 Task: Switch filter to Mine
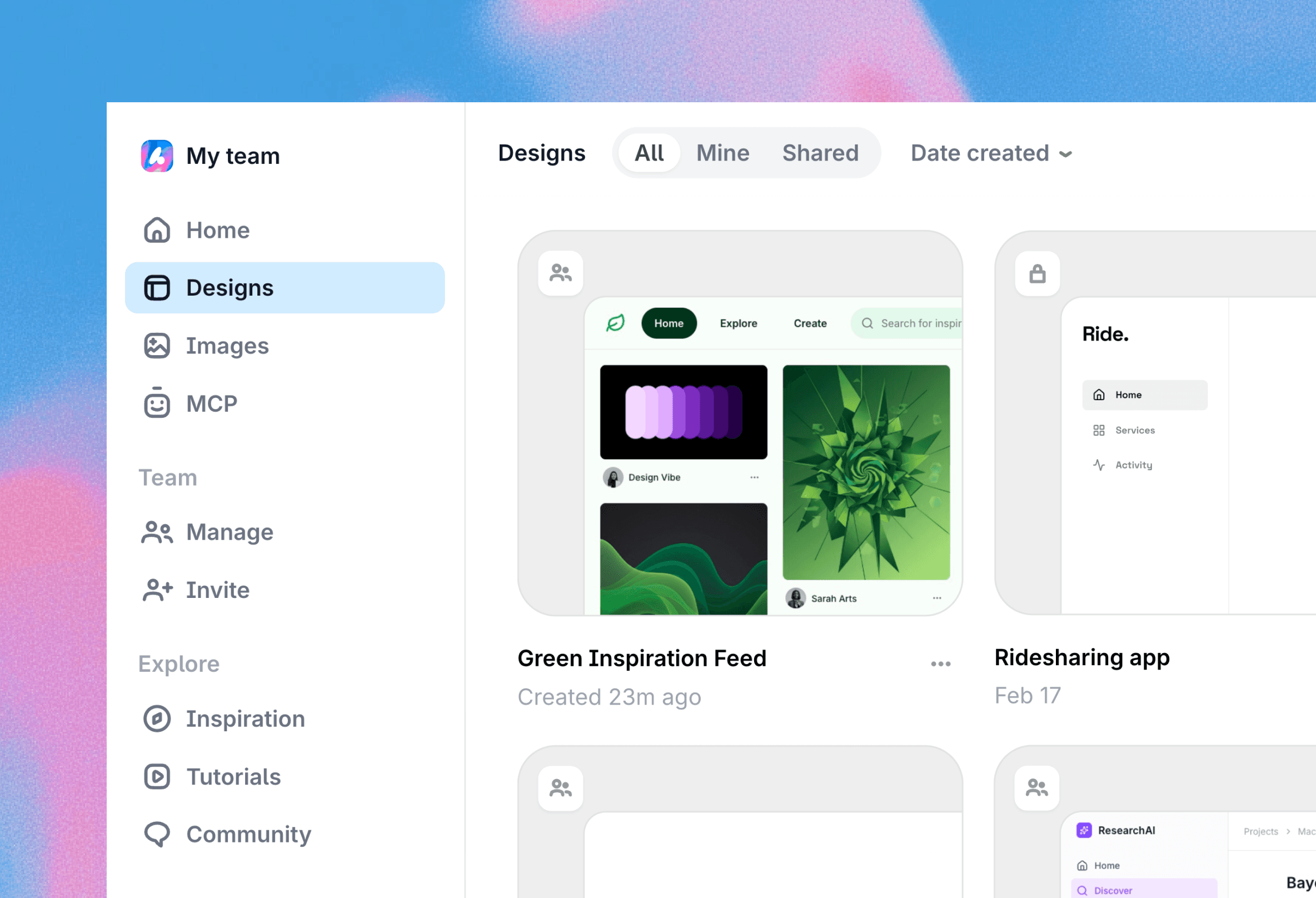point(722,153)
